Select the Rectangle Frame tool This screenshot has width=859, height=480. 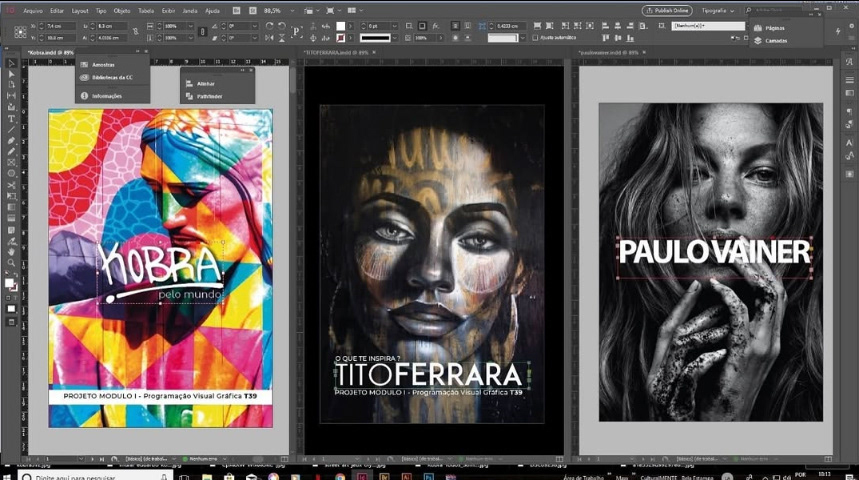pos(11,163)
